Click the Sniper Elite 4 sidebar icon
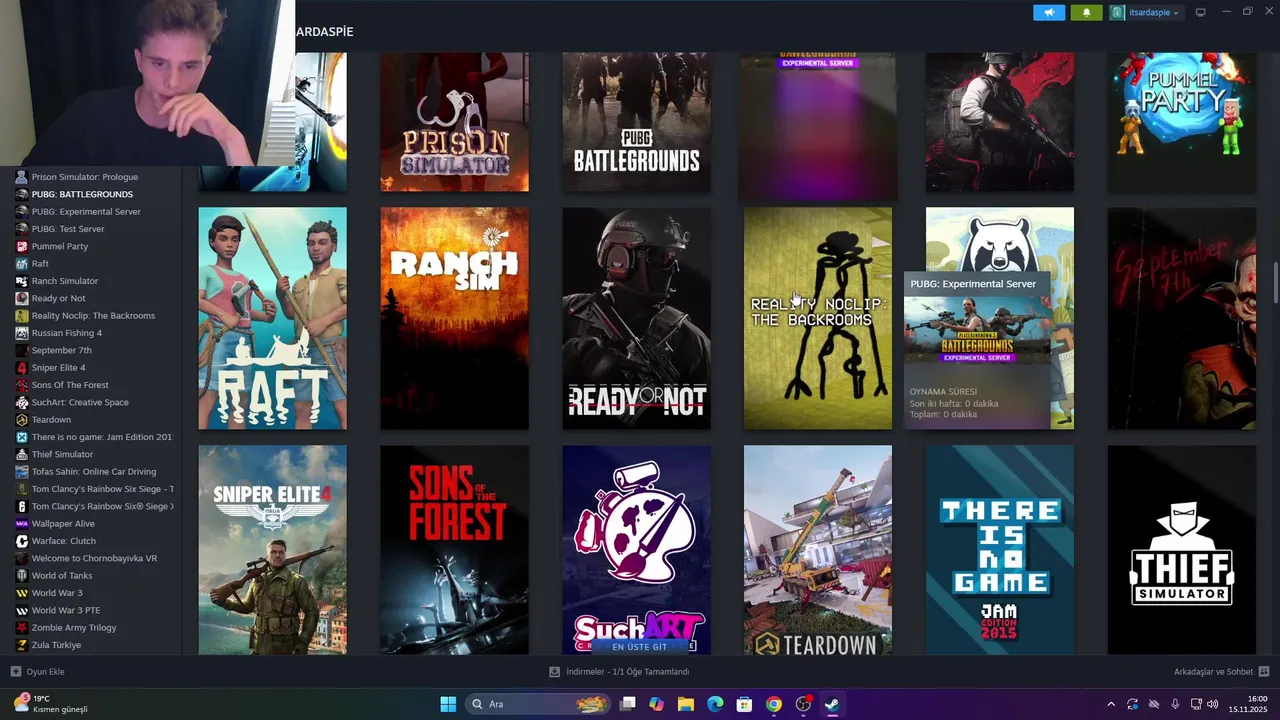 [22, 367]
